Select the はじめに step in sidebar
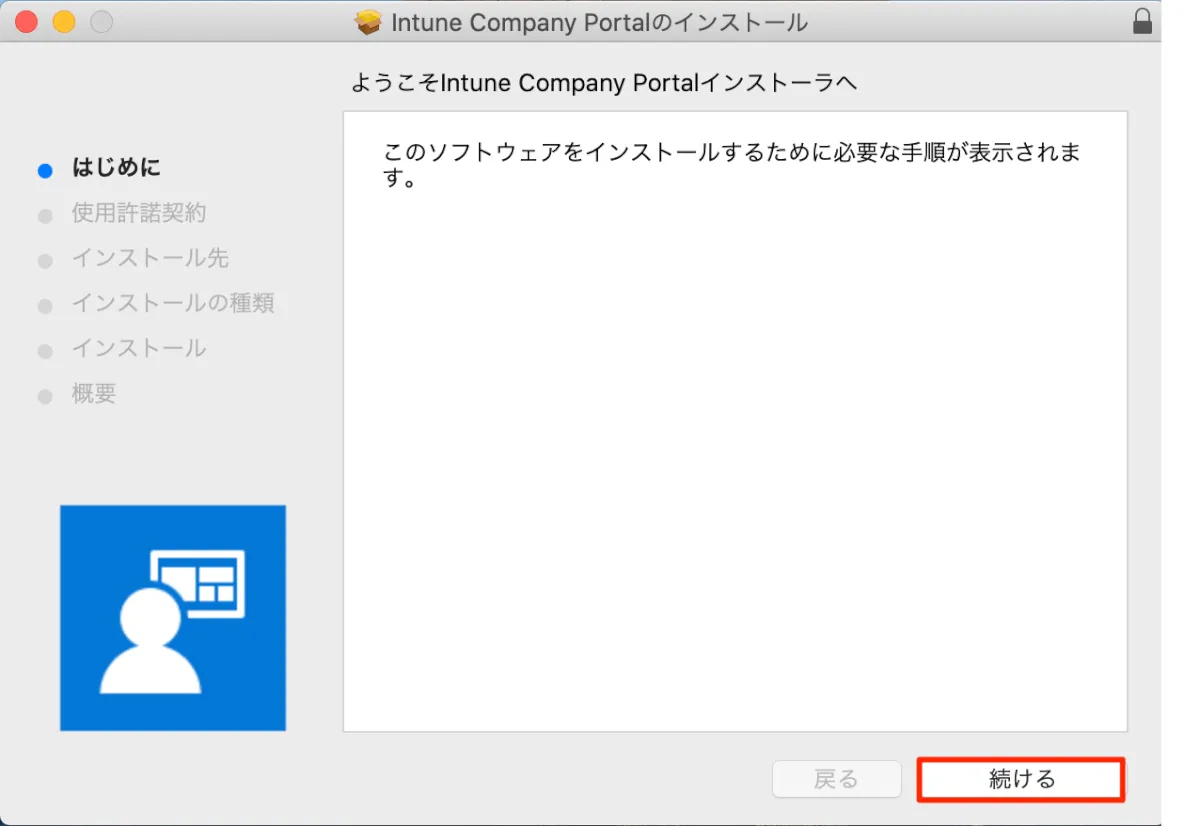Screen dimensions: 1200x826 point(116,168)
